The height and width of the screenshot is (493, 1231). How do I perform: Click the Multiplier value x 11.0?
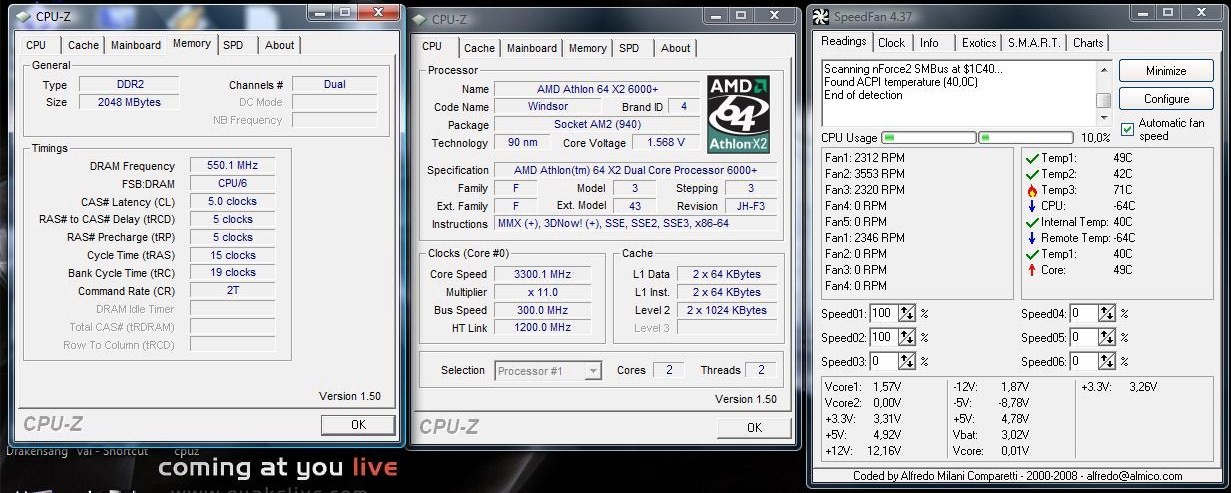coord(542,292)
